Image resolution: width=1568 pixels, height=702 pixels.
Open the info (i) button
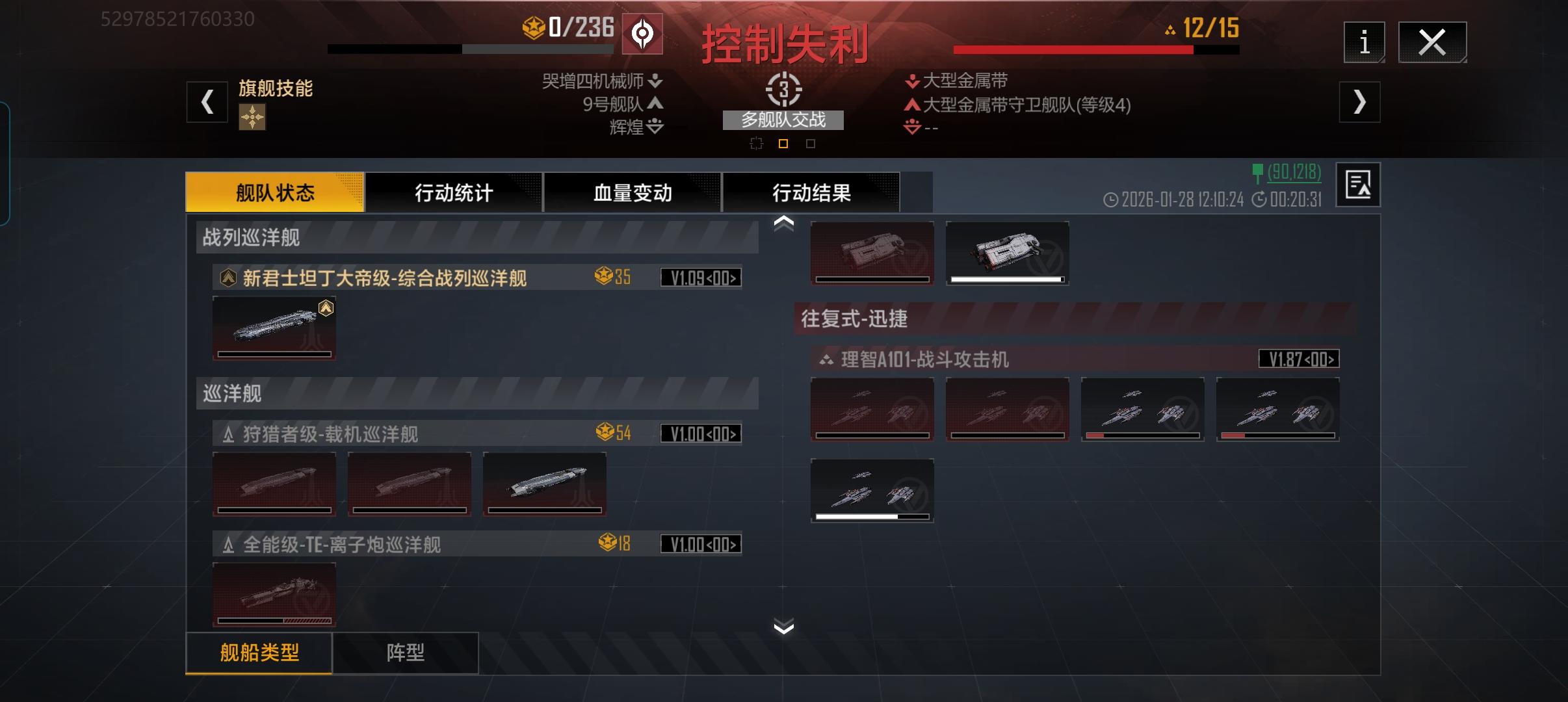click(1364, 42)
